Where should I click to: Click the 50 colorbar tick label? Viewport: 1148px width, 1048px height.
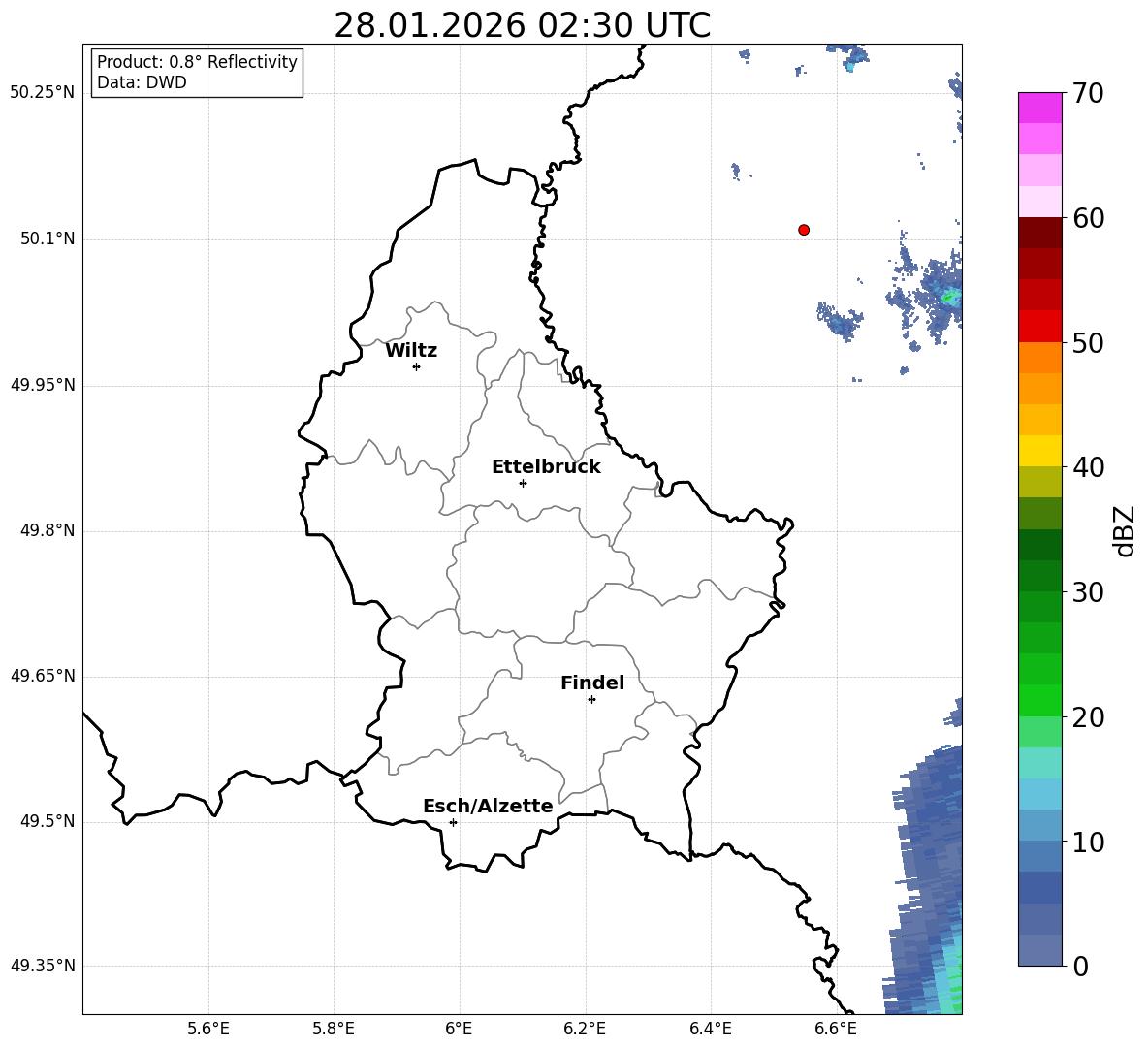click(x=1088, y=343)
